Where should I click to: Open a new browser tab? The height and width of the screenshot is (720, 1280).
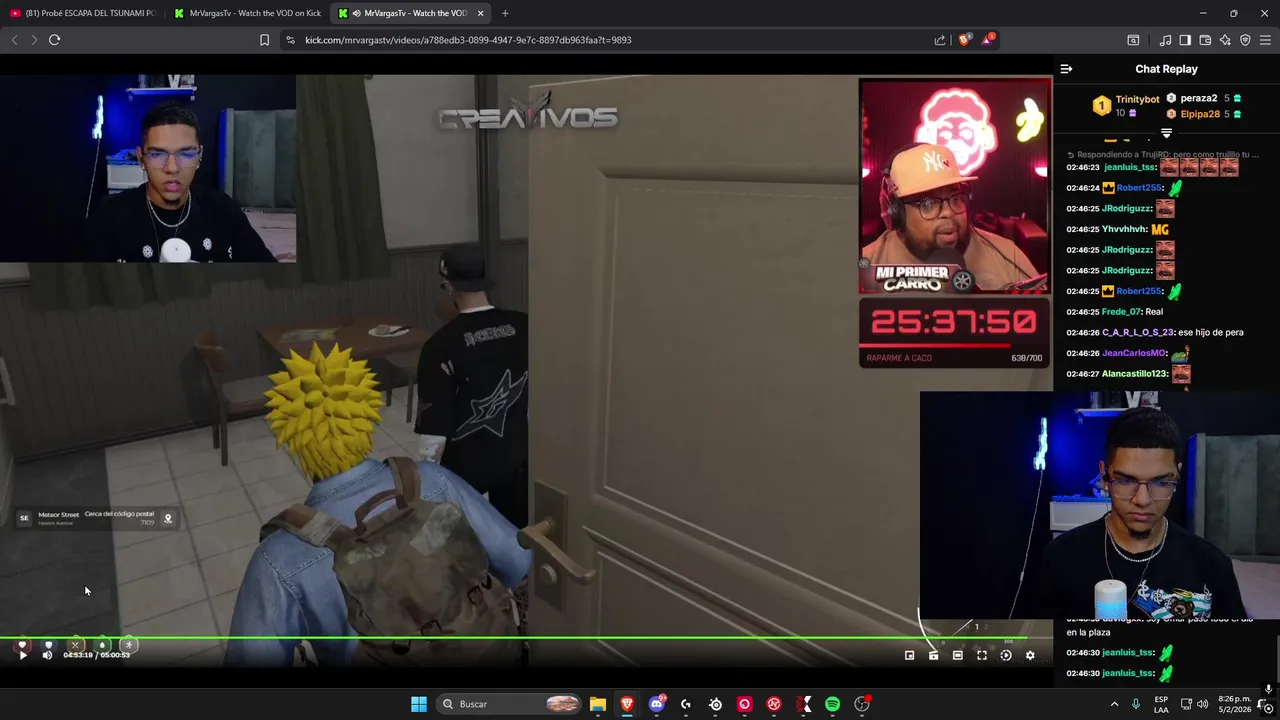click(505, 13)
